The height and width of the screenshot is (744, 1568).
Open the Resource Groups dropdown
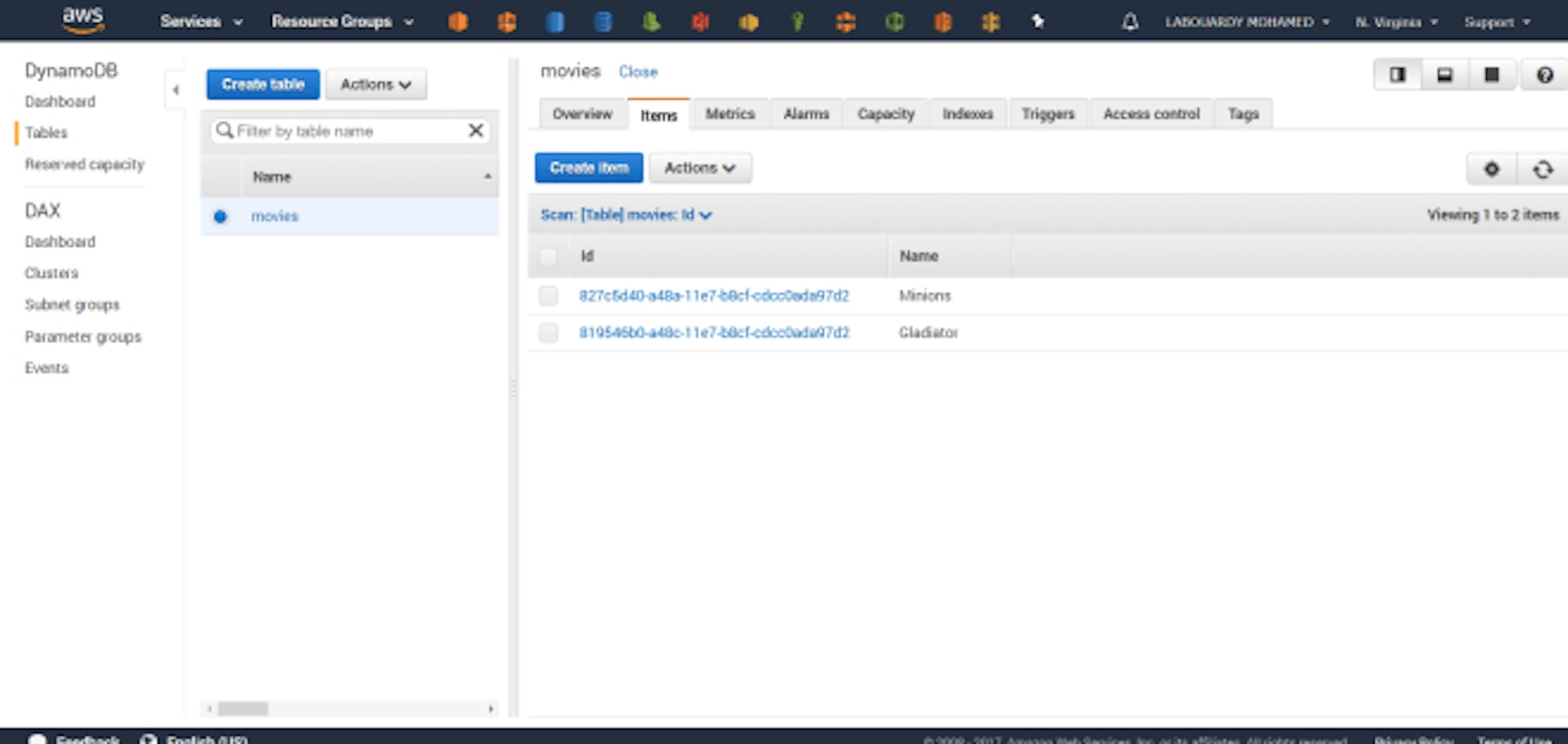342,21
